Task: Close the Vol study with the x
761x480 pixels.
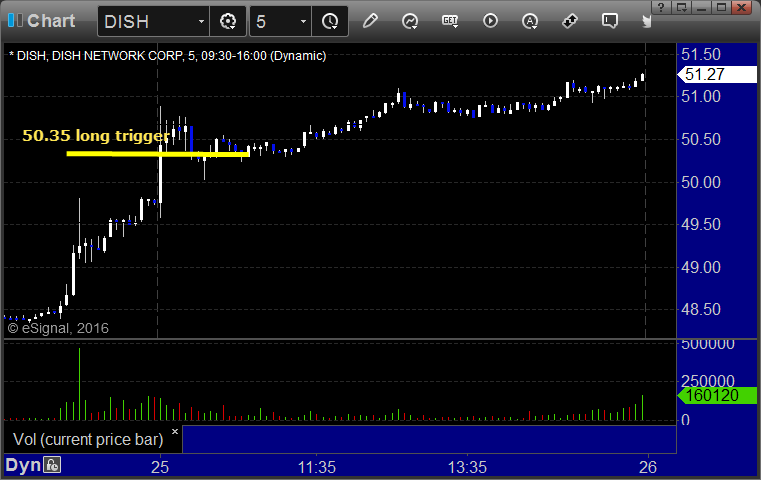Action: pyautogui.click(x=175, y=431)
